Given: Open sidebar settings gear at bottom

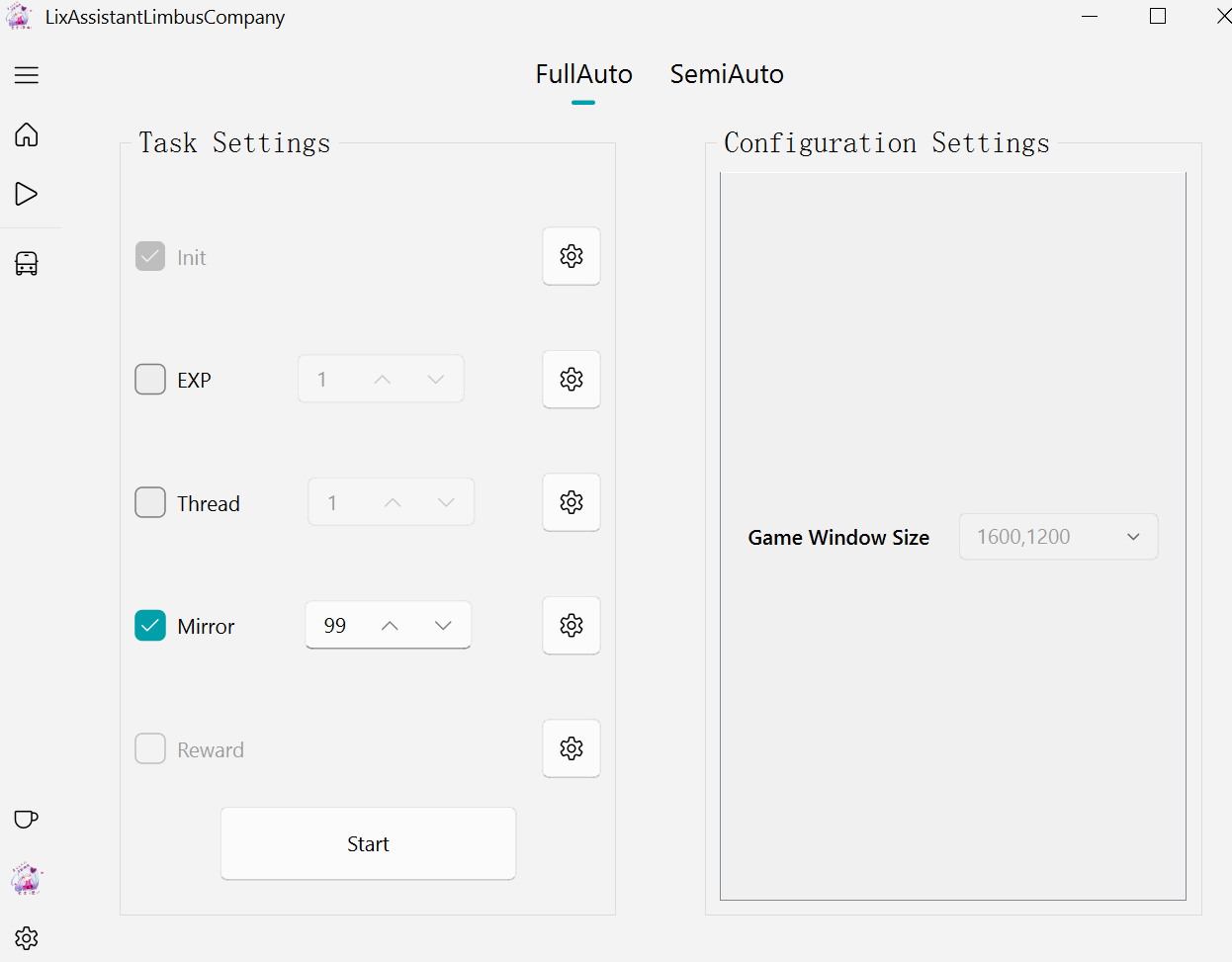Looking at the screenshot, I should coord(27,937).
